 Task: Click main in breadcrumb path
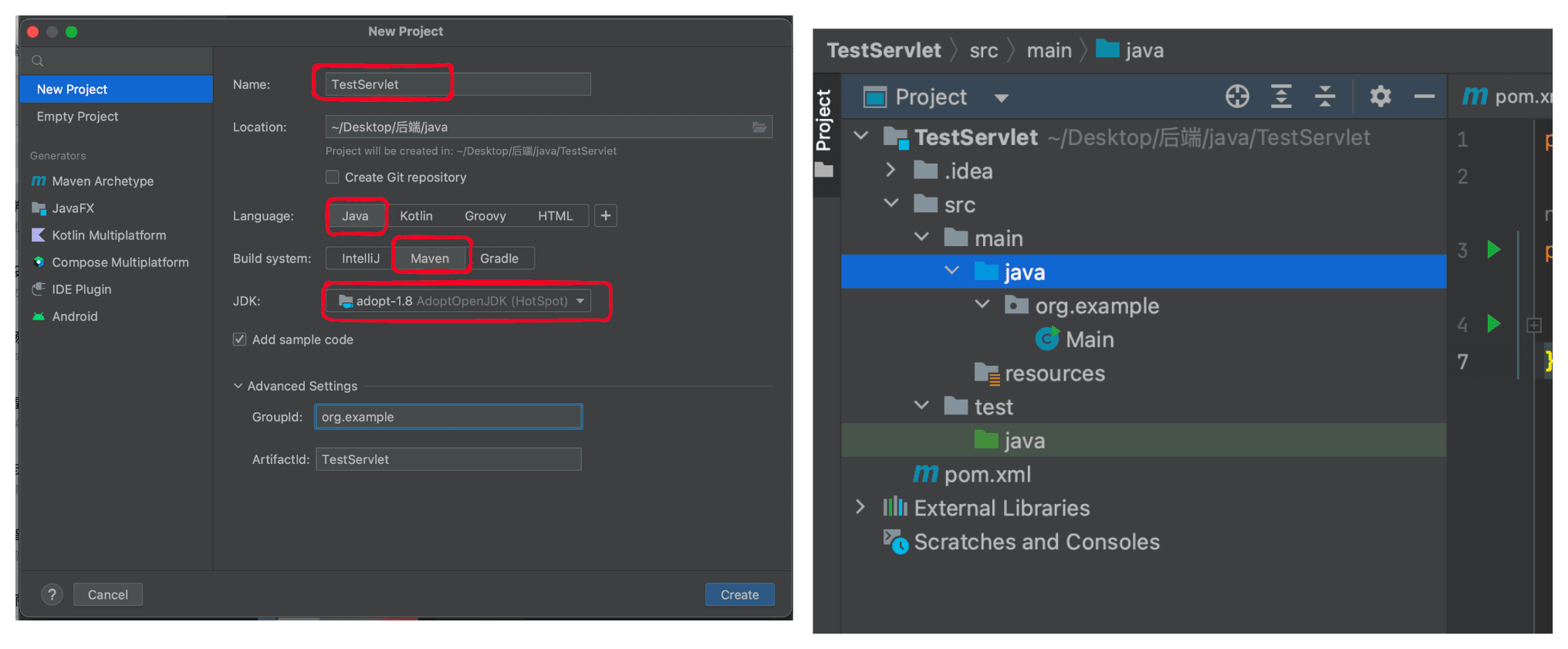click(x=1049, y=51)
